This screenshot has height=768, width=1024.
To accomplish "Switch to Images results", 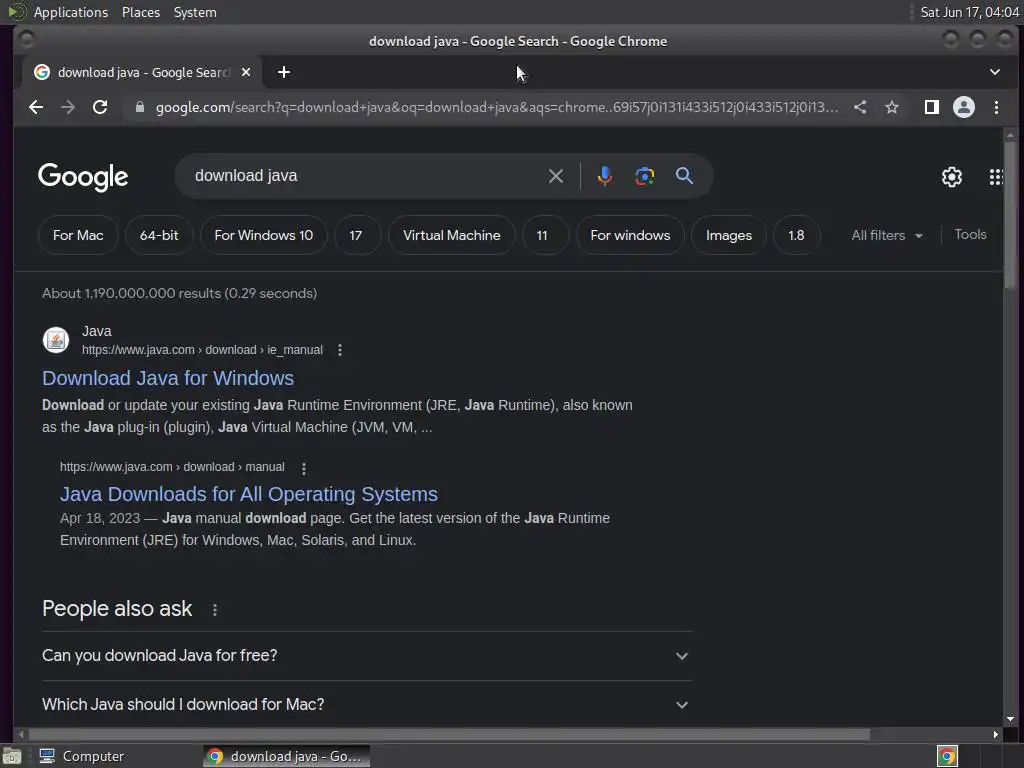I will 729,235.
